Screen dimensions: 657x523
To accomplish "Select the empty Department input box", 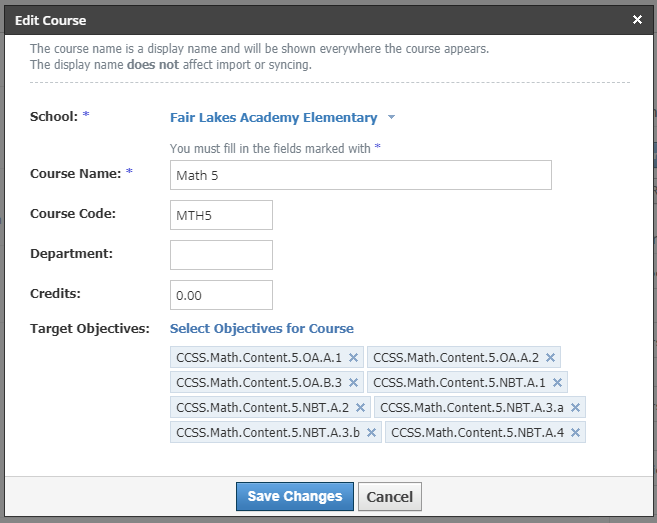I will (x=221, y=255).
